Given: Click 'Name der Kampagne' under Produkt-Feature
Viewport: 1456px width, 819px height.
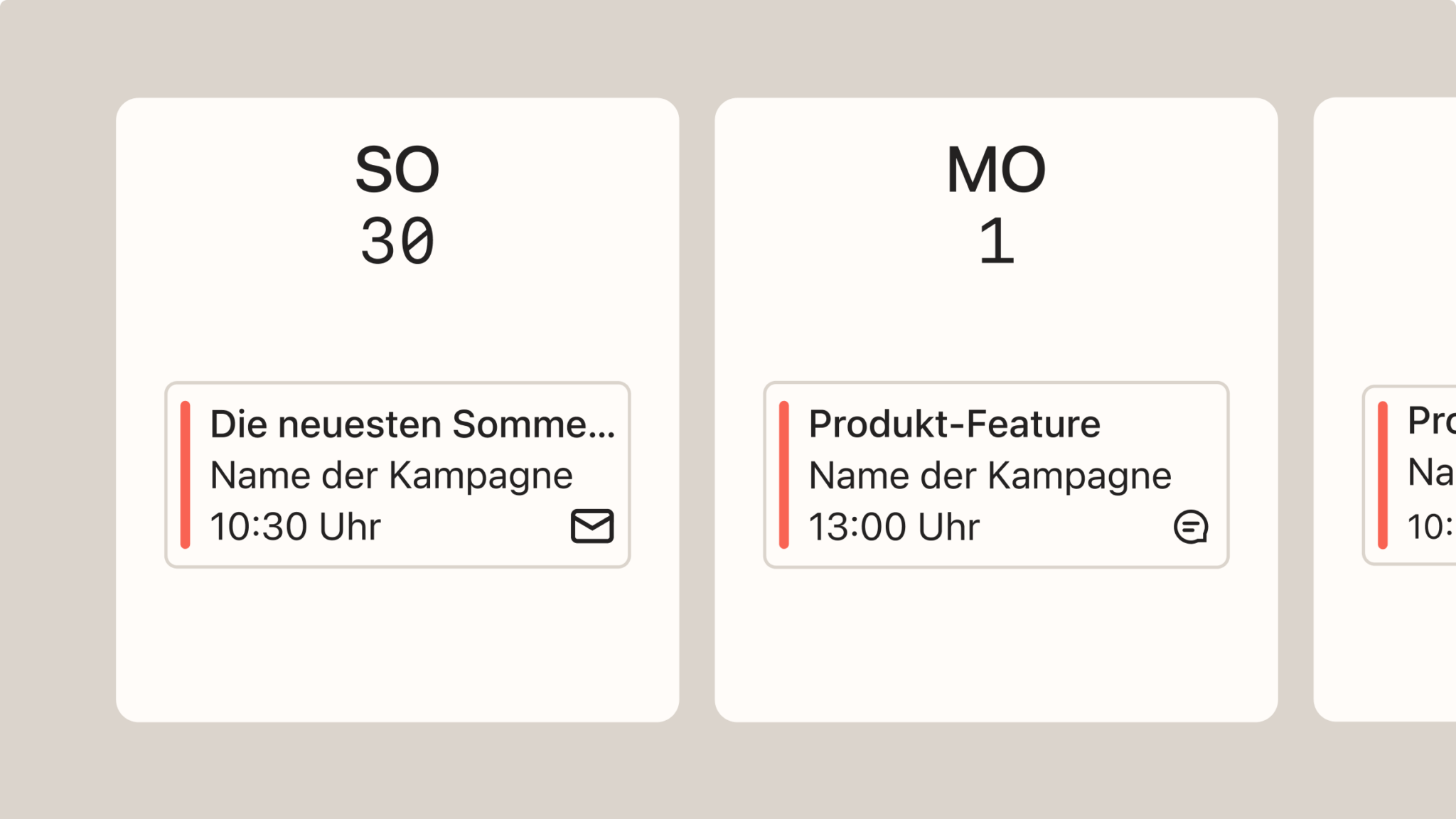Looking at the screenshot, I should click(x=990, y=476).
